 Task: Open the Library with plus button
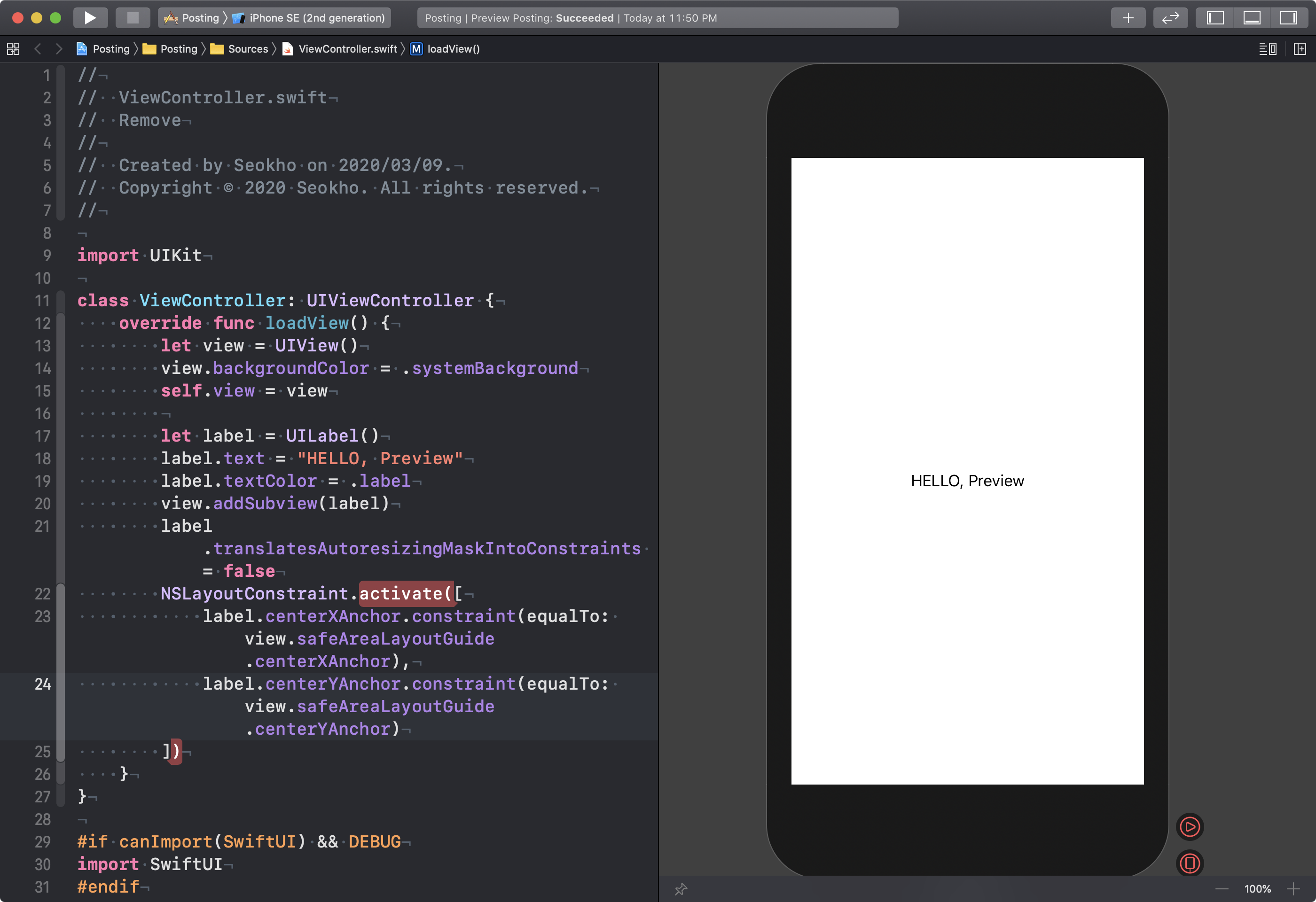[1128, 17]
